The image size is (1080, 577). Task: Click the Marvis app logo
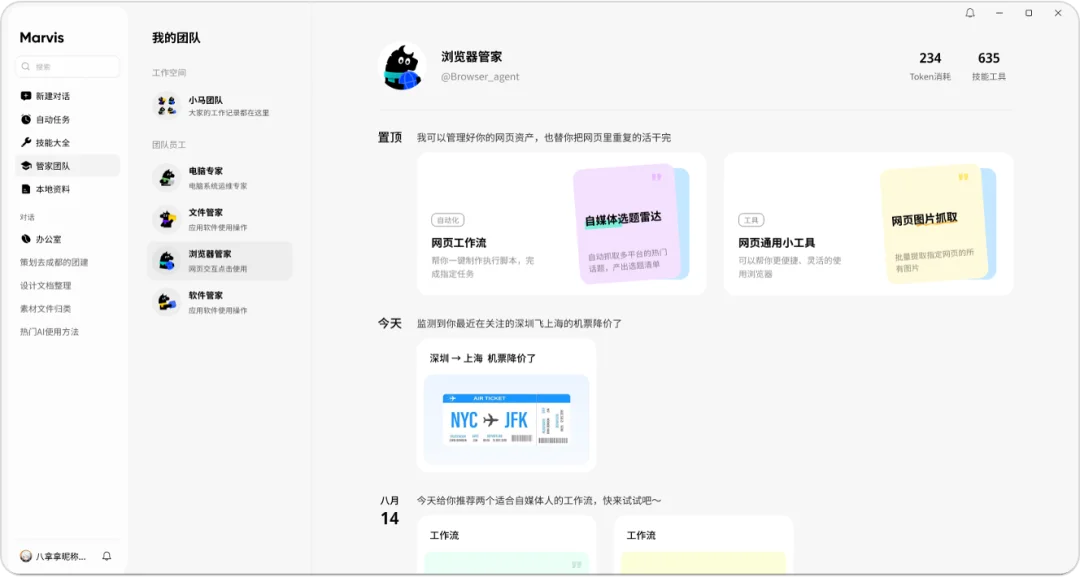41,38
